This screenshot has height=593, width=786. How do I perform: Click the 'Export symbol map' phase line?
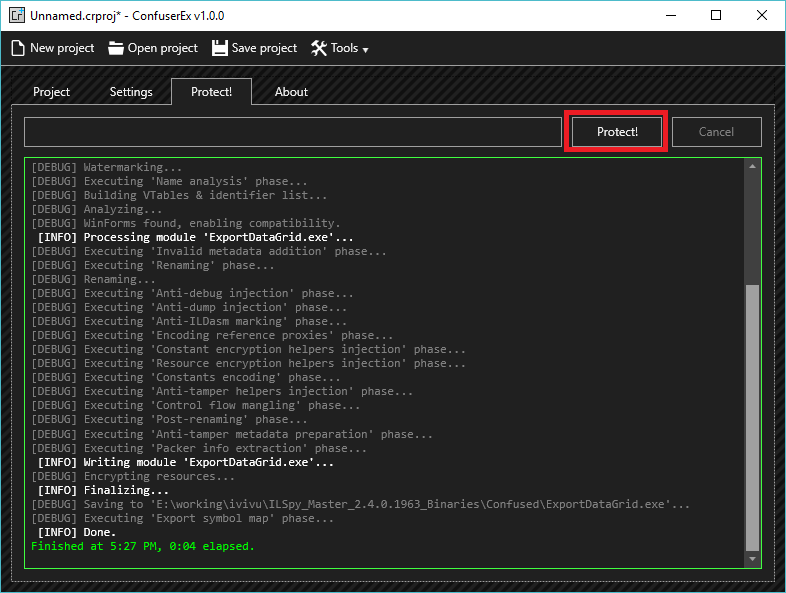click(x=182, y=518)
